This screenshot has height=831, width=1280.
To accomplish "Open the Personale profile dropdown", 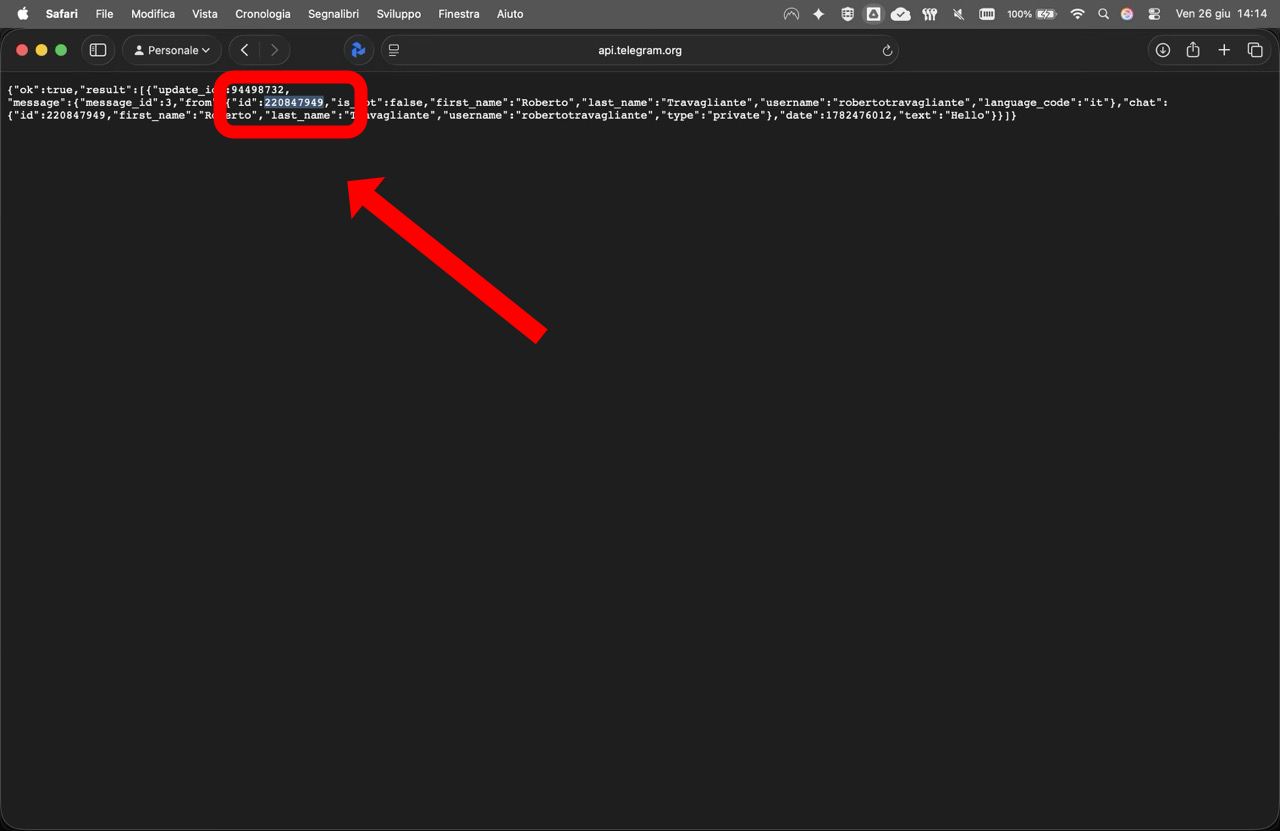I will pos(172,50).
